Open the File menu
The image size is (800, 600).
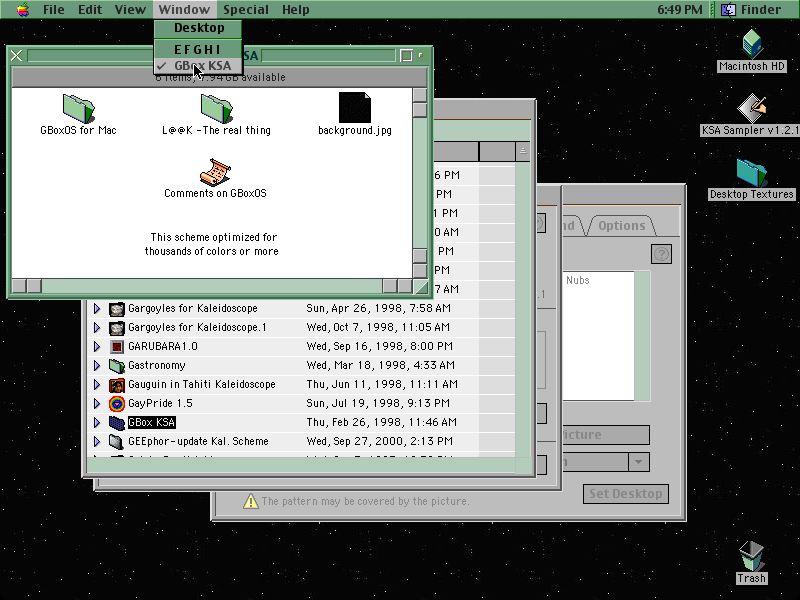click(54, 9)
